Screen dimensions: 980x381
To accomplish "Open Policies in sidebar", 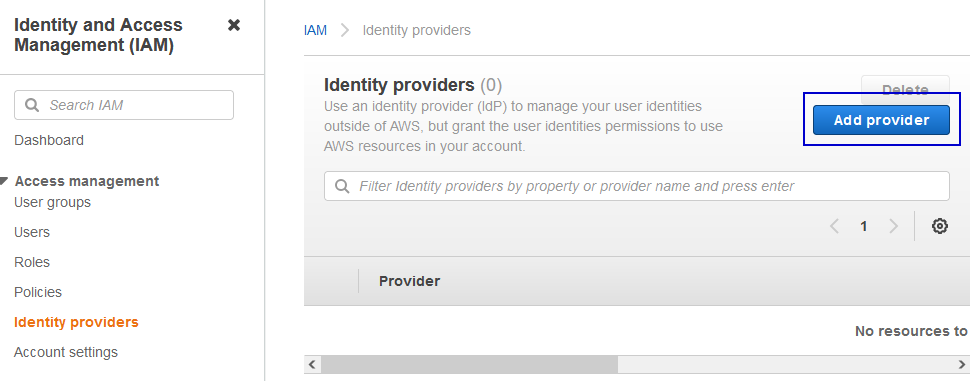I will (38, 292).
